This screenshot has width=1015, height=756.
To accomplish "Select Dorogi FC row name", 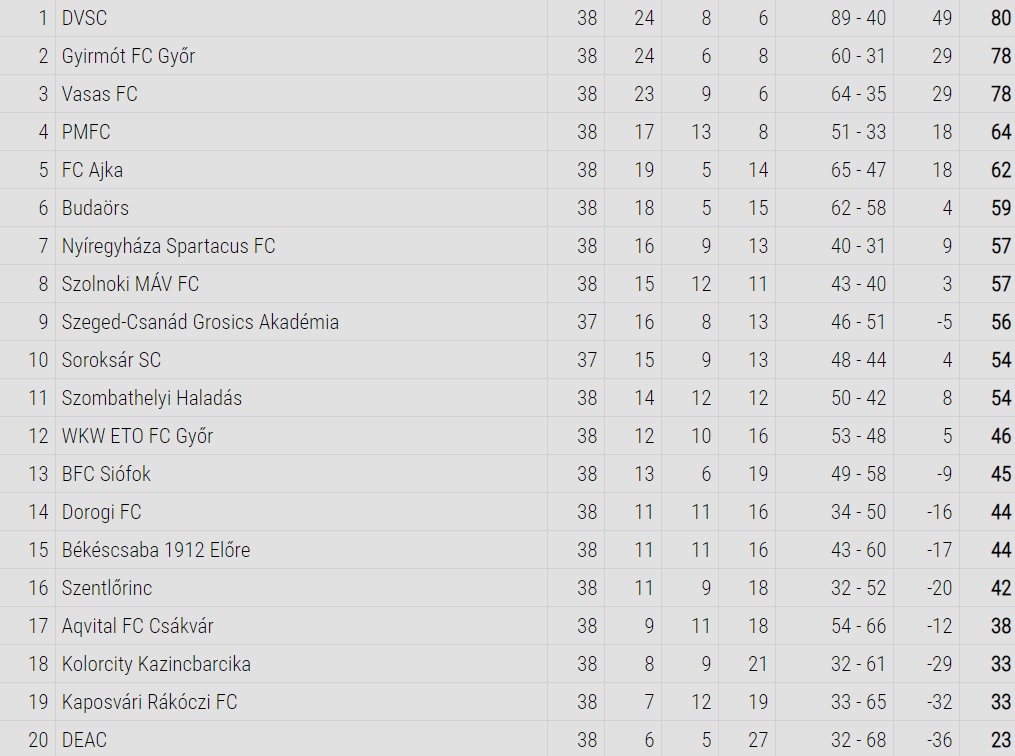I will click(x=101, y=512).
